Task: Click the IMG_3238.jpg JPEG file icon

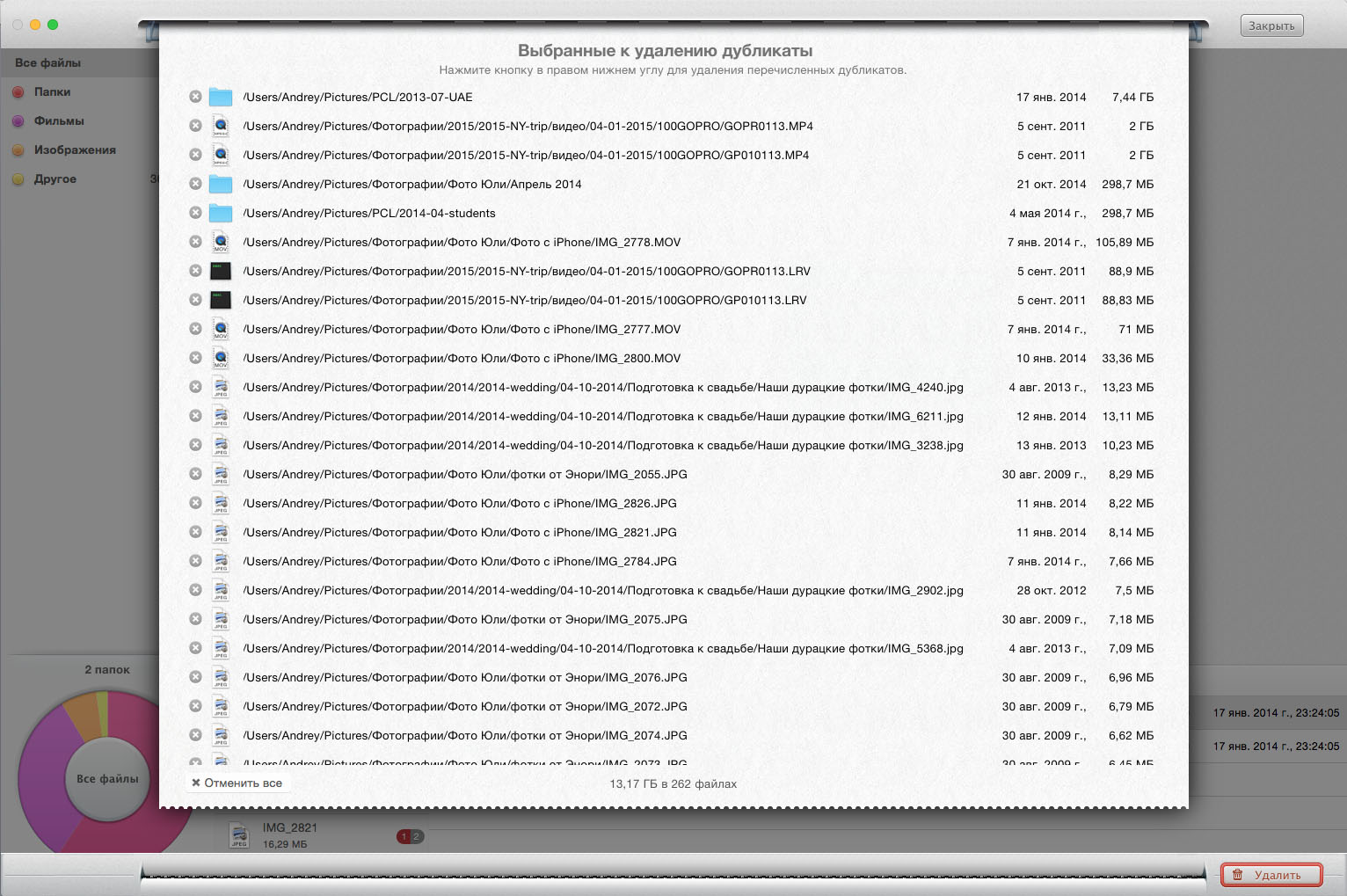Action: [221, 445]
